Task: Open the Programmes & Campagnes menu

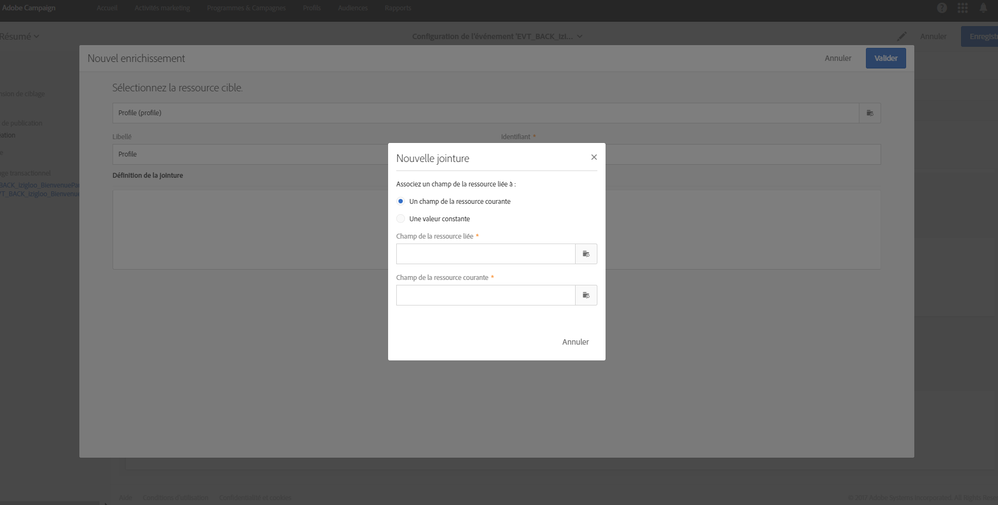Action: (x=247, y=8)
